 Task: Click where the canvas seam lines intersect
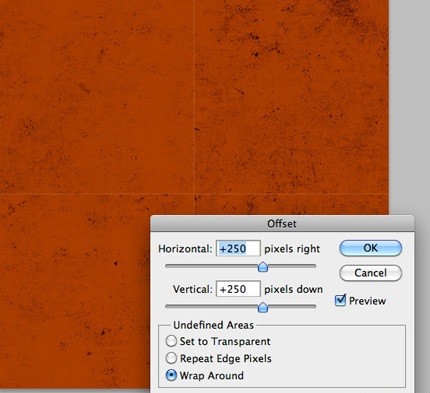[x=194, y=194]
